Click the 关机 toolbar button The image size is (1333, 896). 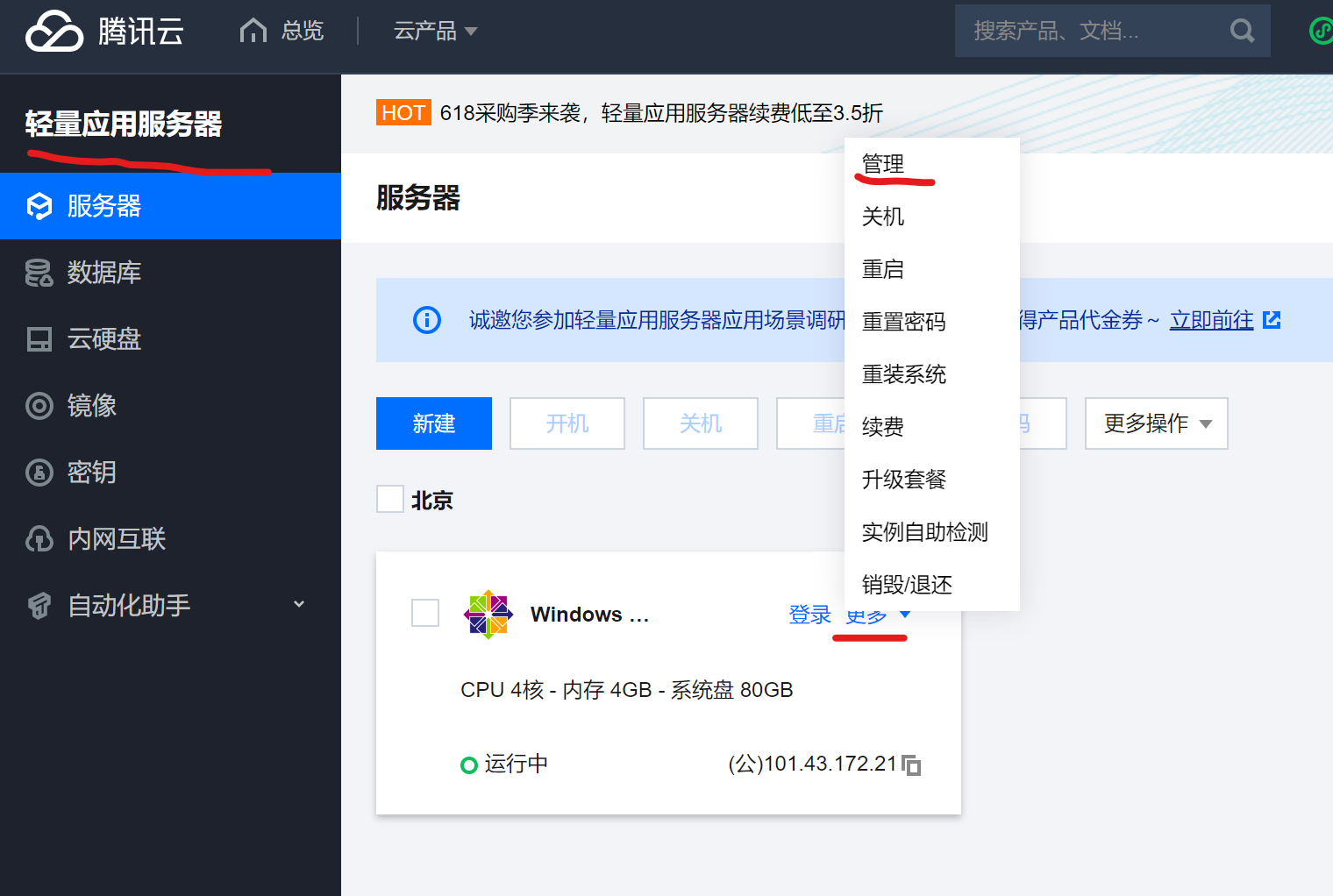pyautogui.click(x=701, y=423)
